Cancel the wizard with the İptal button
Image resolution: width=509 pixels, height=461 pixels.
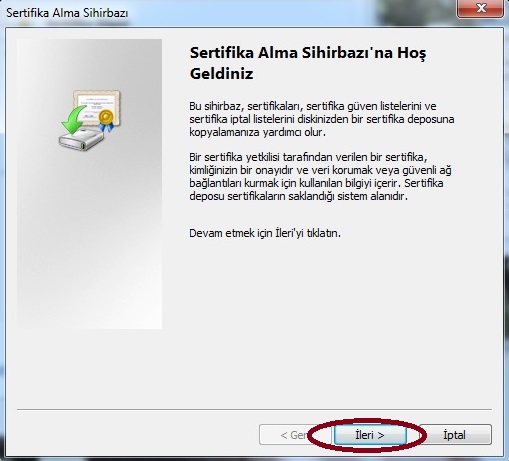pyautogui.click(x=455, y=435)
